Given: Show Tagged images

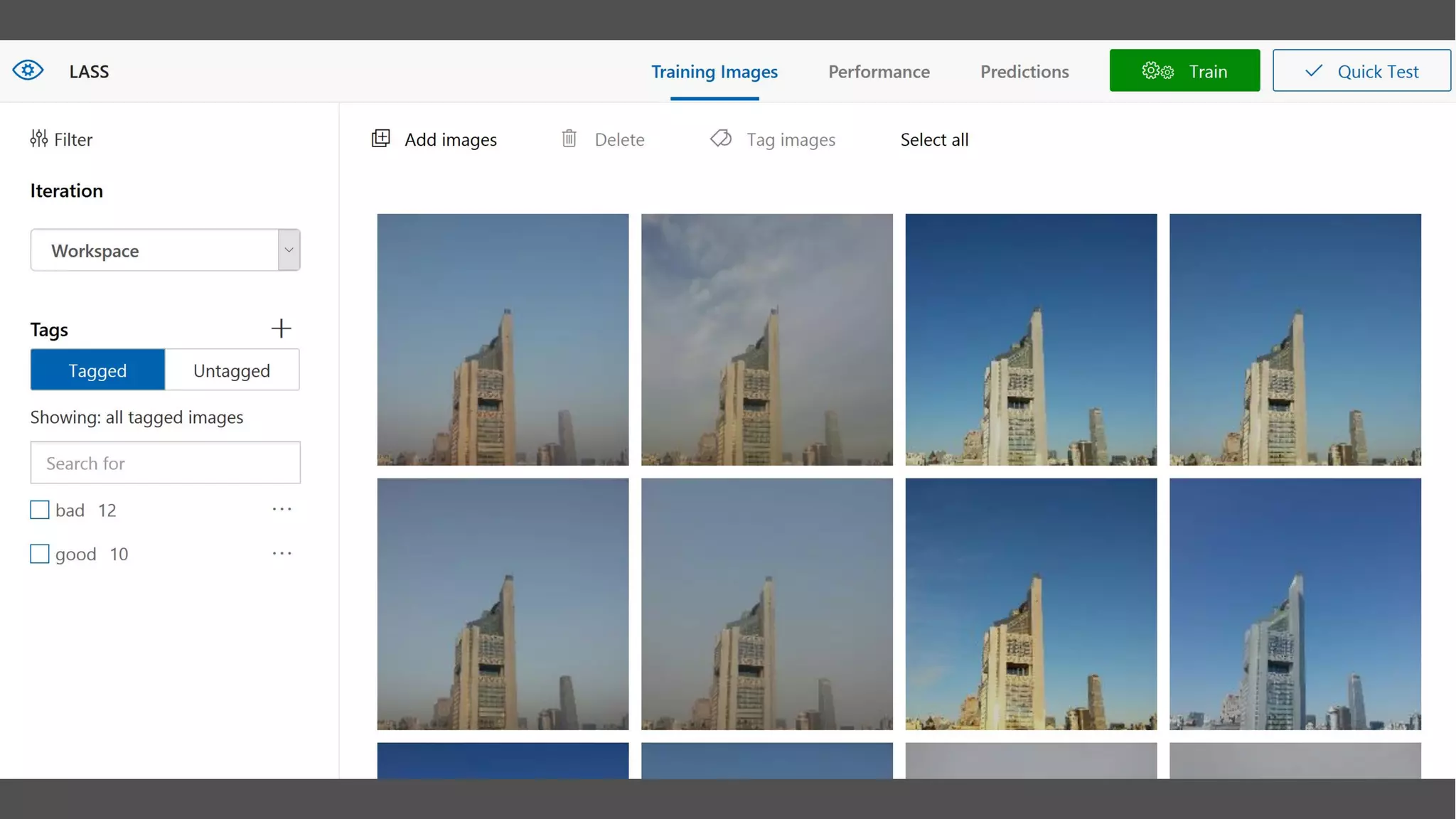Looking at the screenshot, I should click(97, 370).
